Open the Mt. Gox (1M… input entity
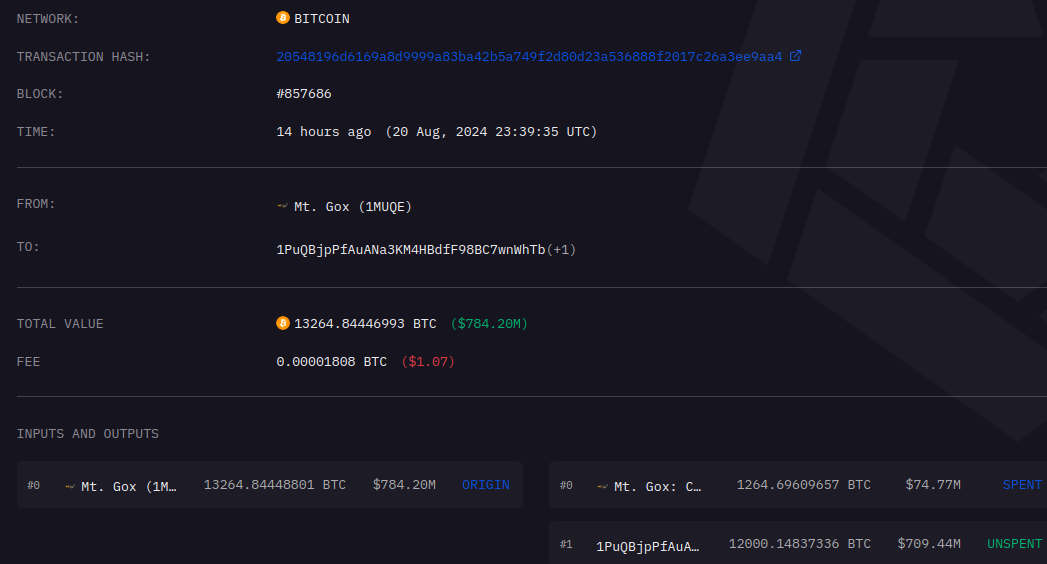 point(129,487)
